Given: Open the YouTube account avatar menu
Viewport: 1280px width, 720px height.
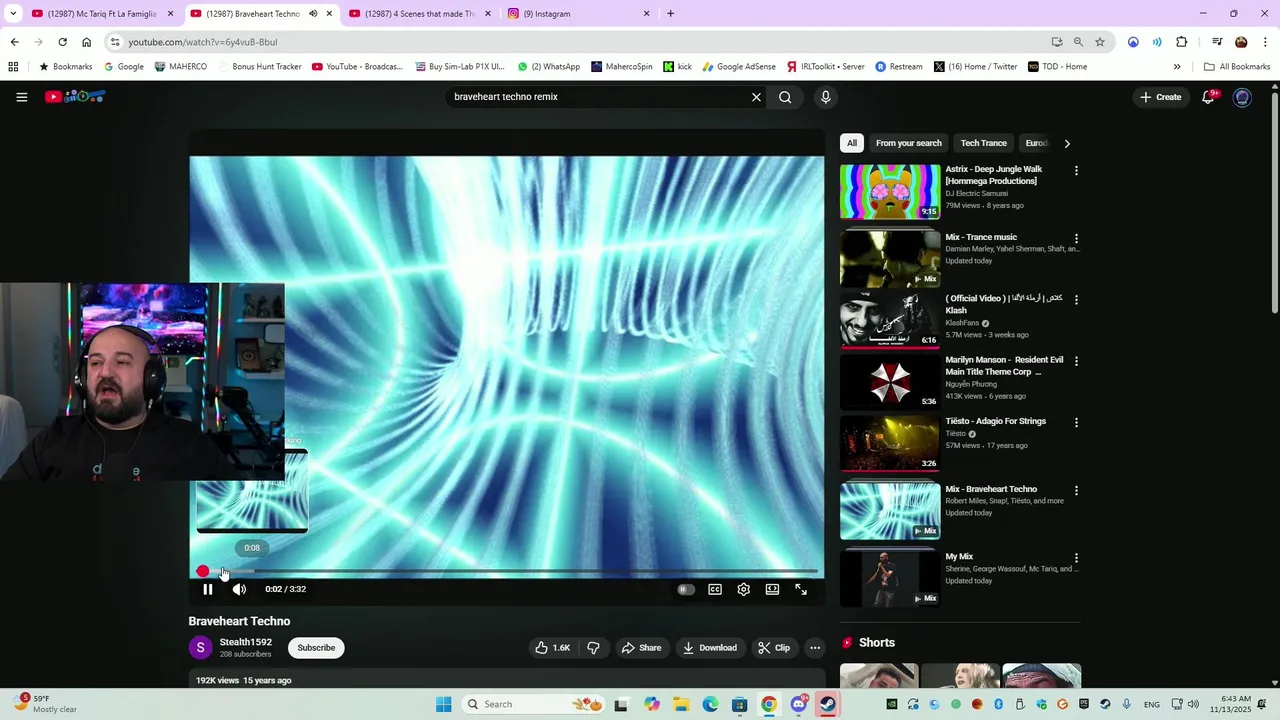Looking at the screenshot, I should [1242, 97].
